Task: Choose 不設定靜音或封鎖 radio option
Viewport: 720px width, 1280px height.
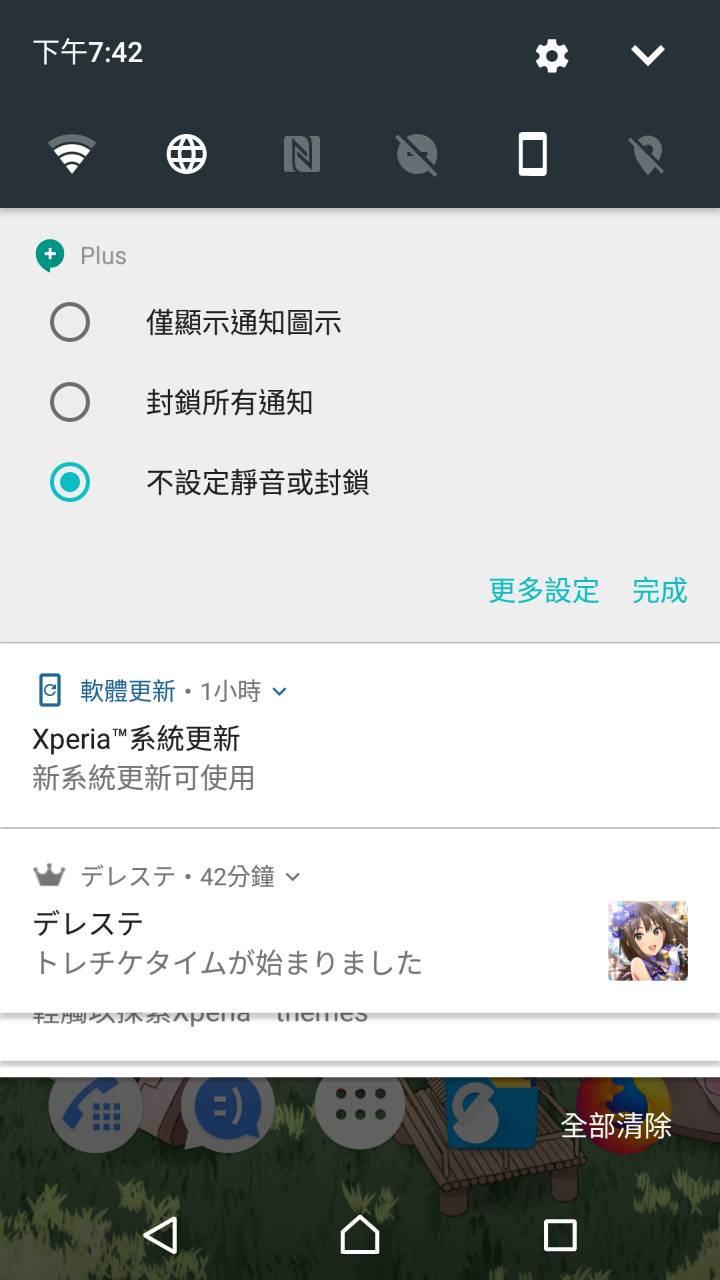Action: pyautogui.click(x=70, y=483)
